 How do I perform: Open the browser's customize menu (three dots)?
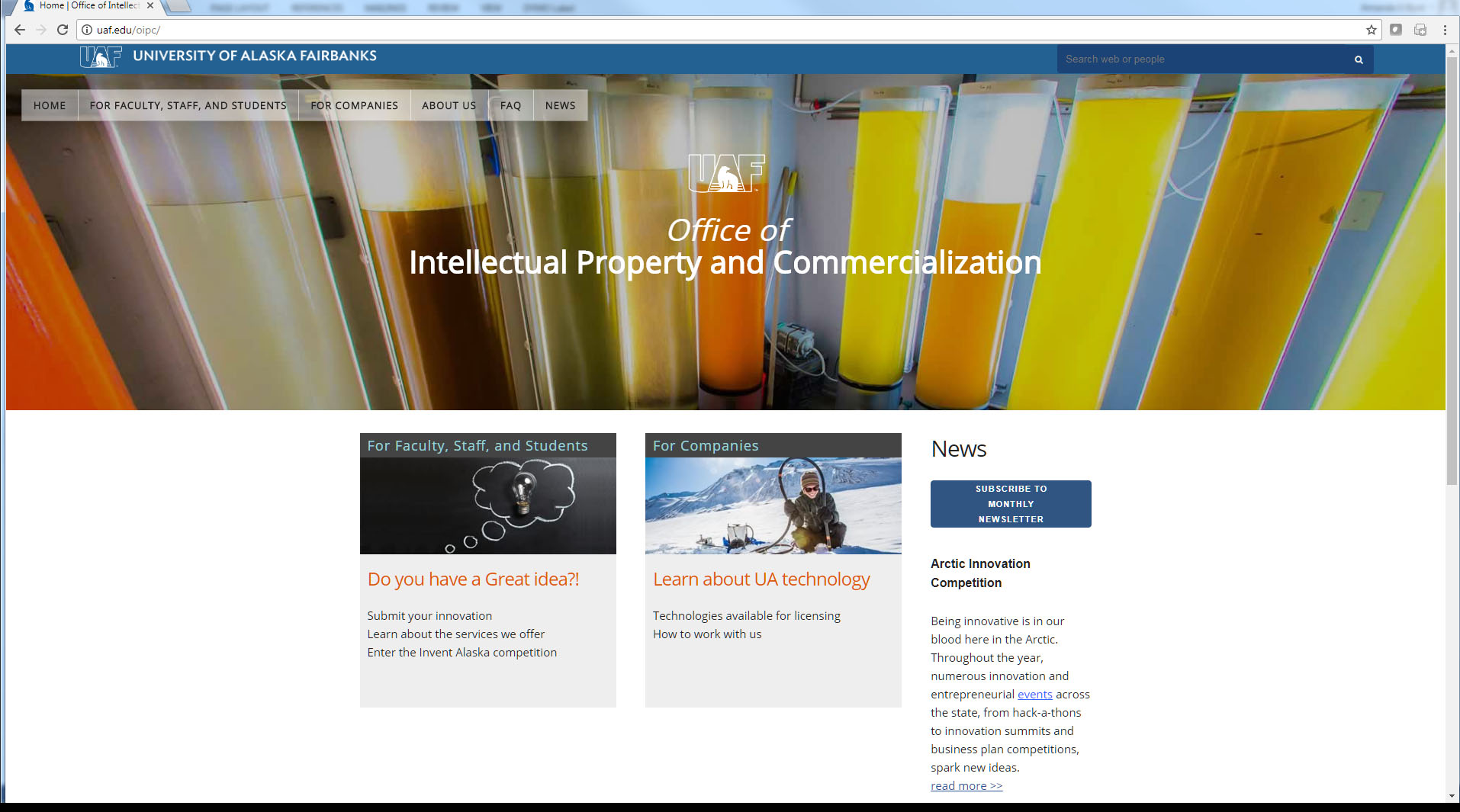1444,30
